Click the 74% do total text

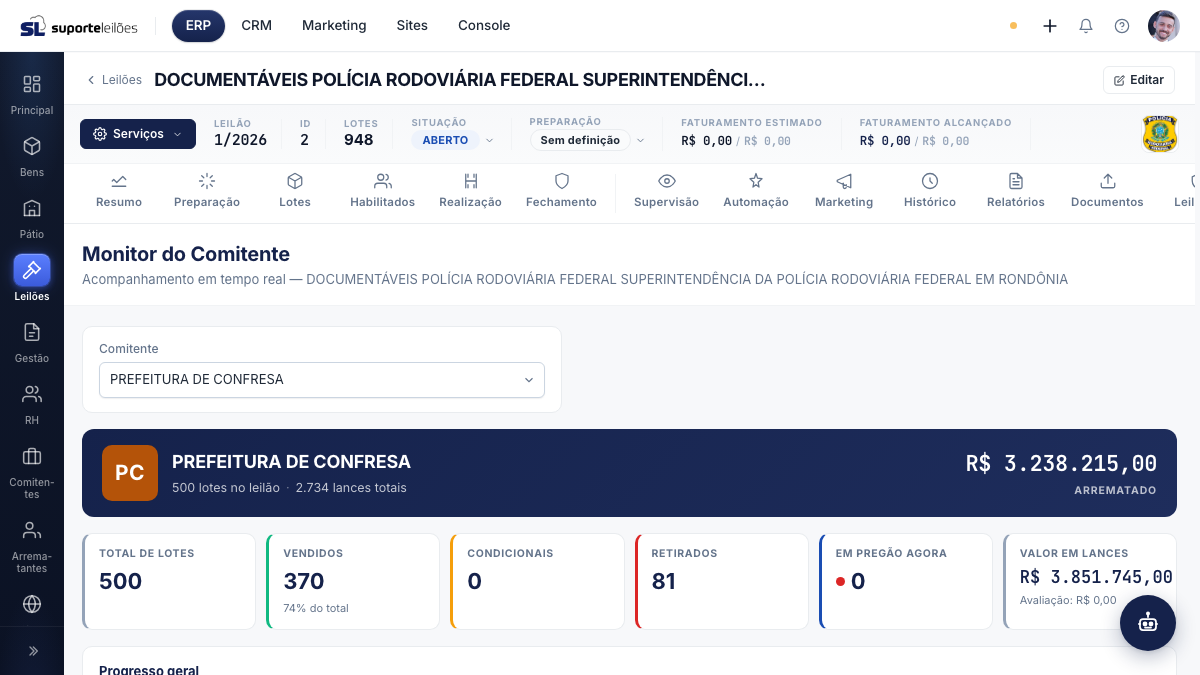tap(316, 608)
